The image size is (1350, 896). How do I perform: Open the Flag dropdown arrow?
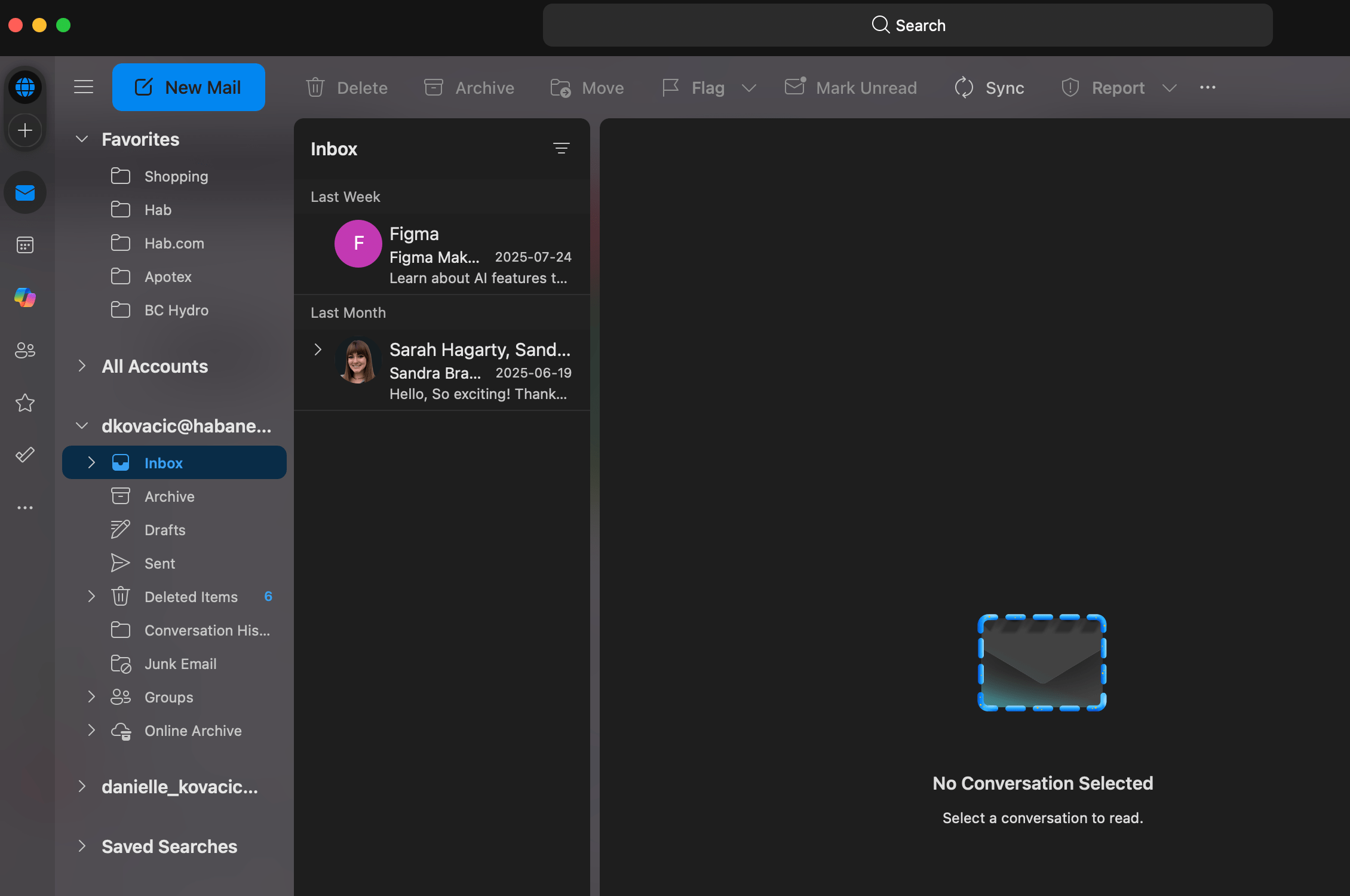(x=749, y=88)
